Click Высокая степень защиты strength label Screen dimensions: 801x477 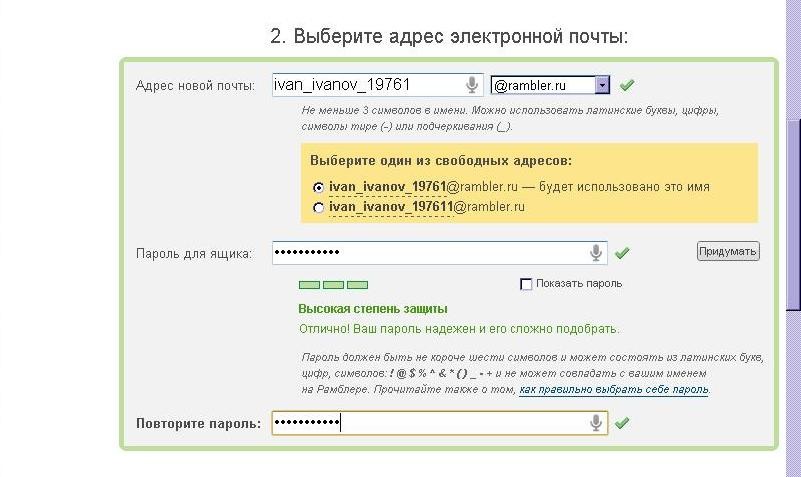point(373,308)
